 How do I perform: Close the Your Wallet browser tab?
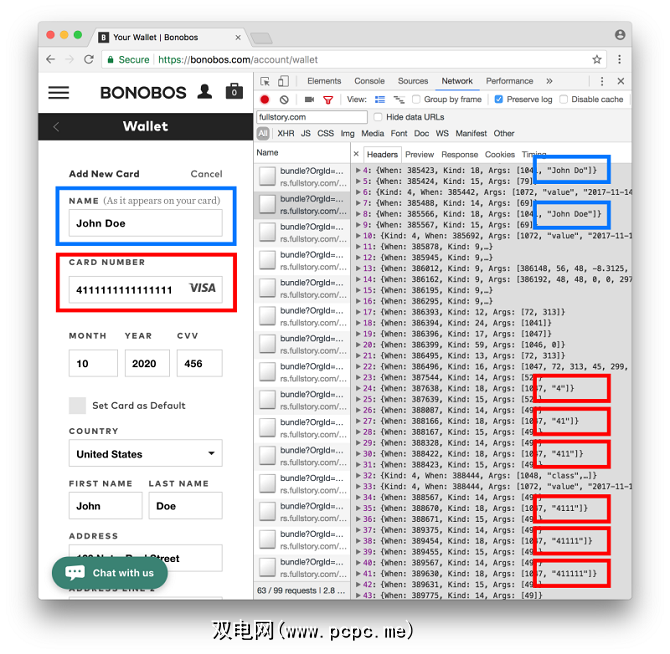click(x=238, y=38)
